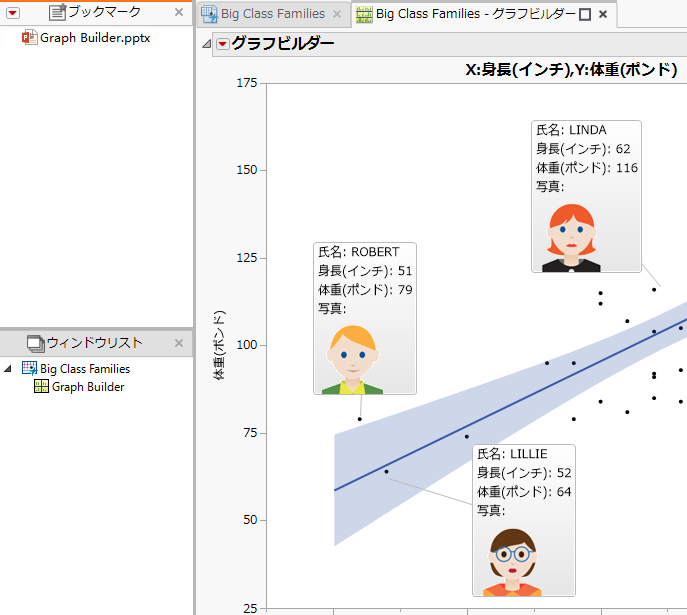
Task: Click the グラフビルダー outline title
Action: click(x=283, y=43)
